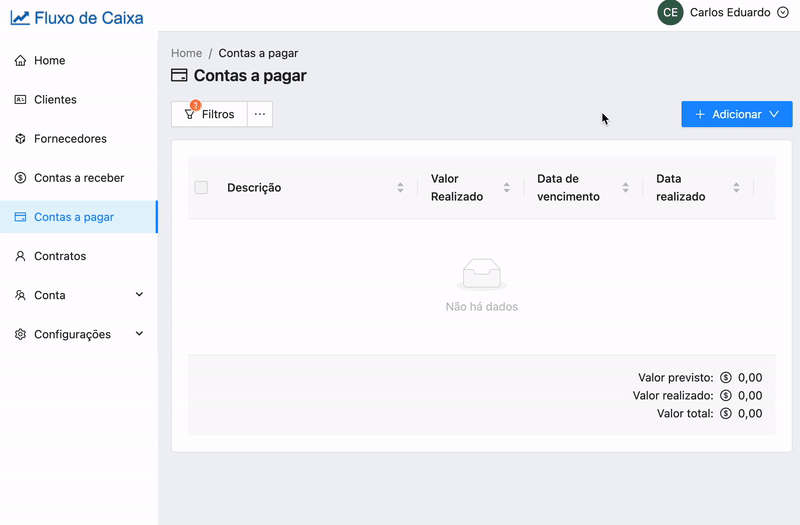Screen dimensions: 800x525
Task: Sort by Valor Realizado sort arrows
Action: 507,188
